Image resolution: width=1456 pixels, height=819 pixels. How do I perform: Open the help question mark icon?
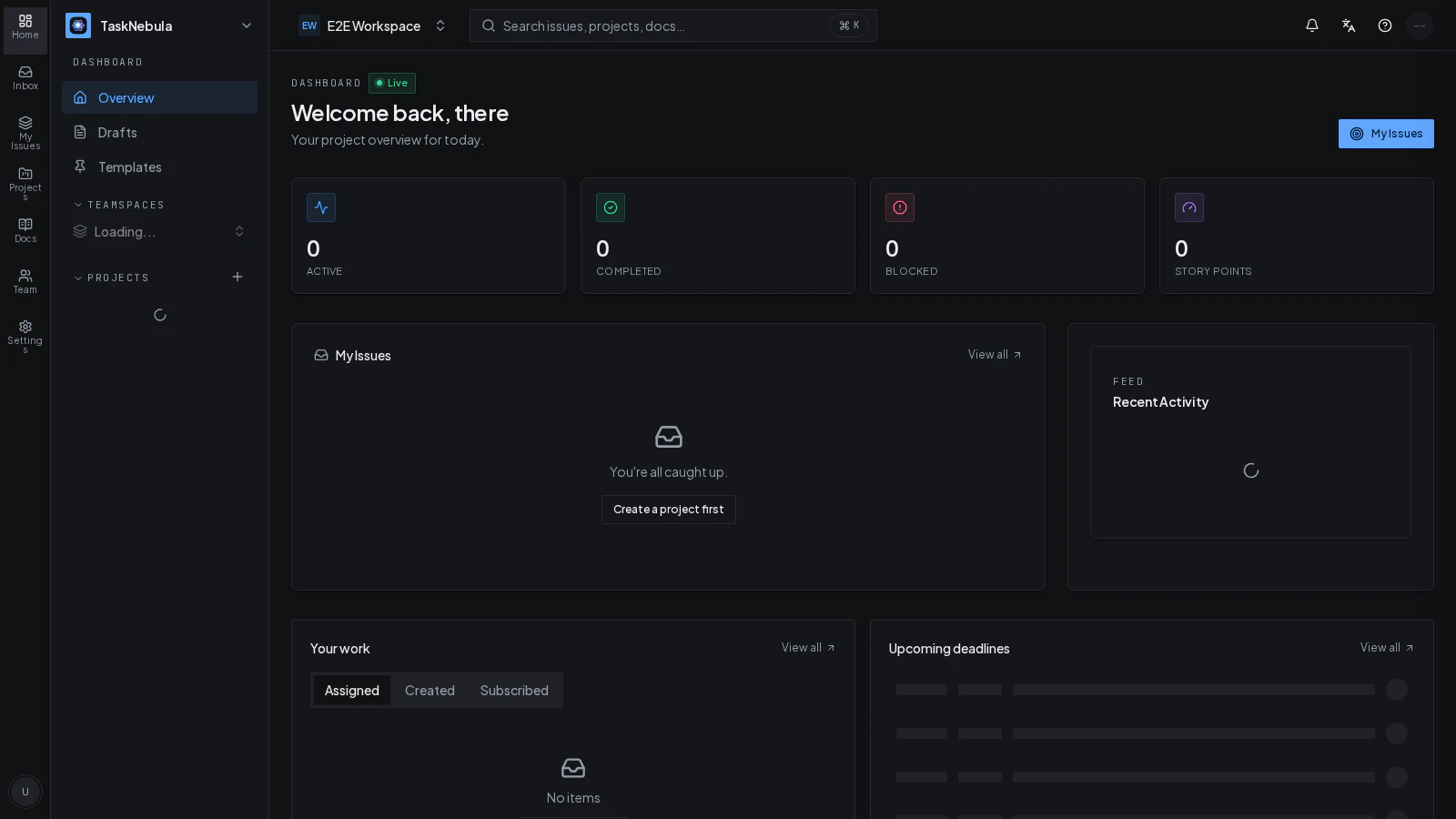tap(1385, 25)
